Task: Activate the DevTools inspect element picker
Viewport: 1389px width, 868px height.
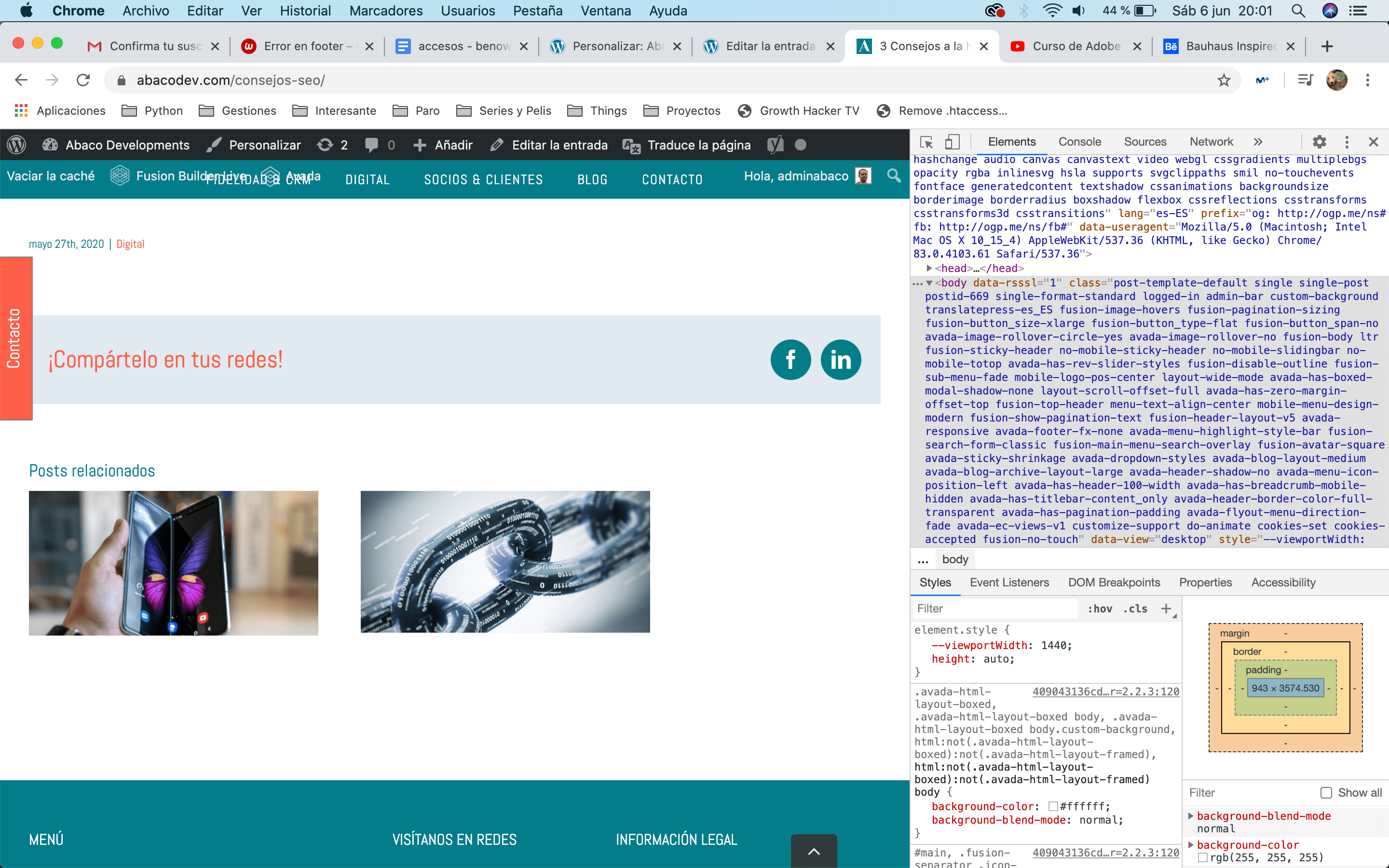Action: click(x=926, y=142)
